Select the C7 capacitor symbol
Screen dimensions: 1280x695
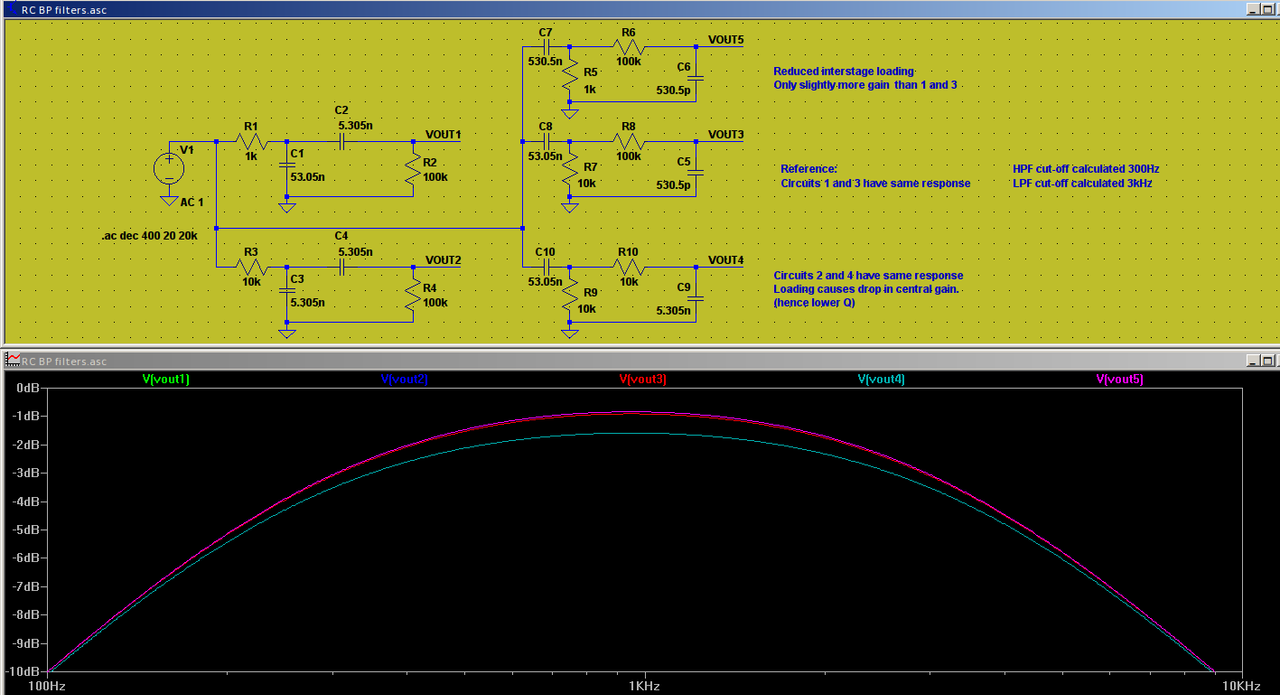[x=546, y=47]
